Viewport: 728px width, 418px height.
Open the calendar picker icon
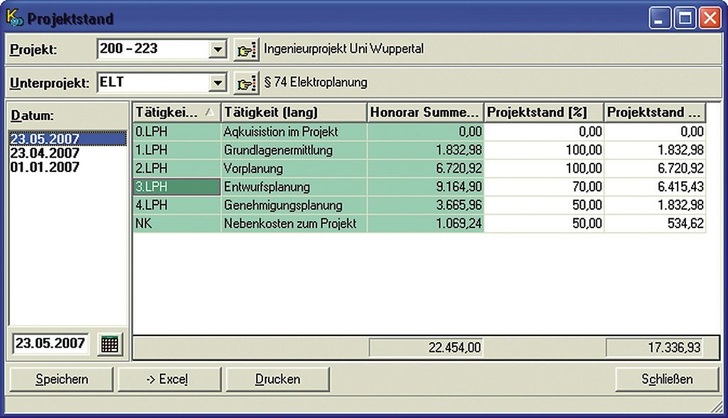tap(110, 344)
